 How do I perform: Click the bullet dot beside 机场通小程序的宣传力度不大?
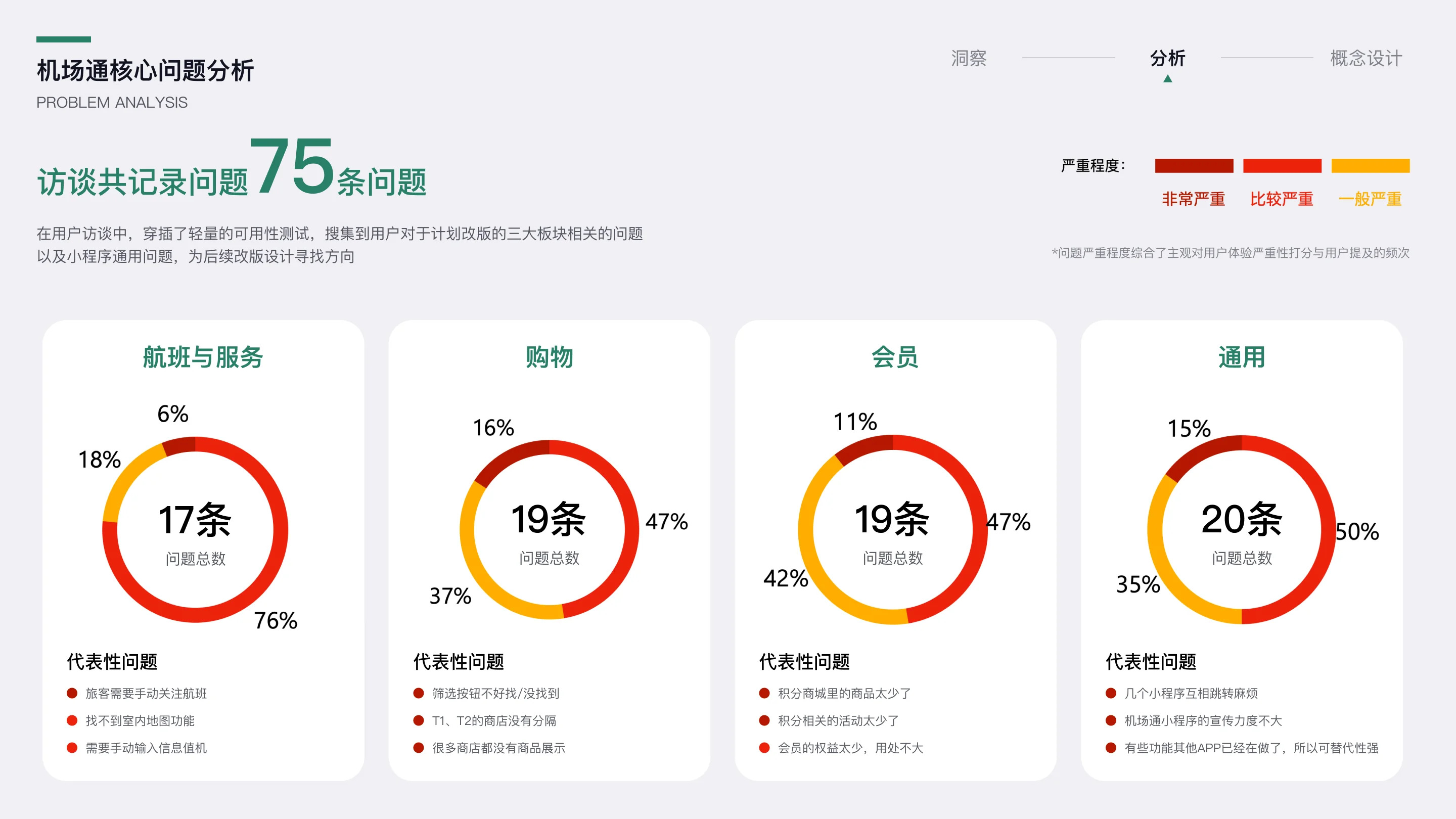click(1111, 720)
